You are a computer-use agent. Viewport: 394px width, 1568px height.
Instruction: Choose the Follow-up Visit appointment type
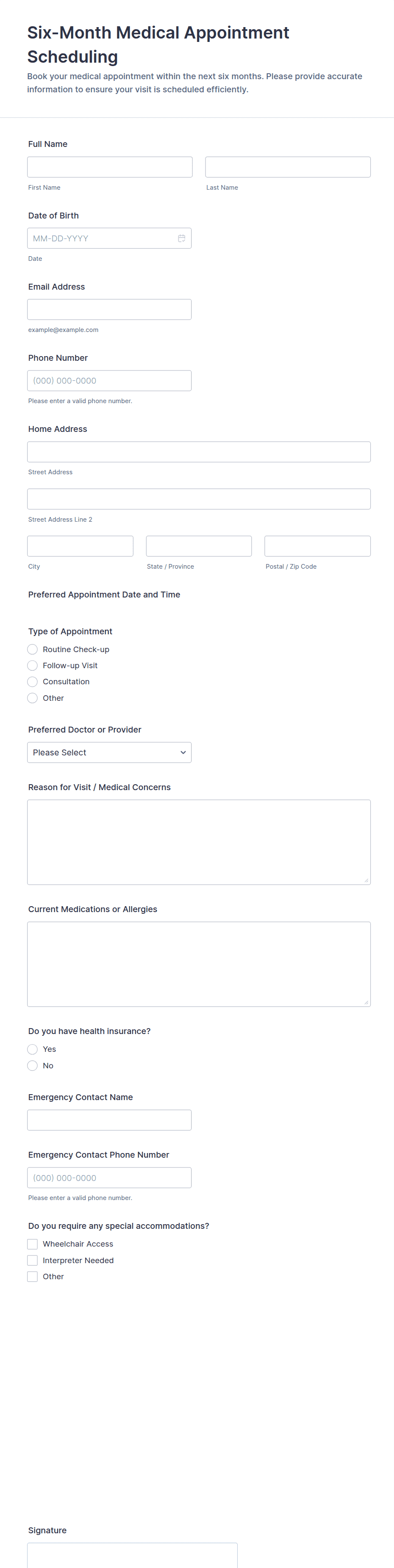click(x=32, y=665)
